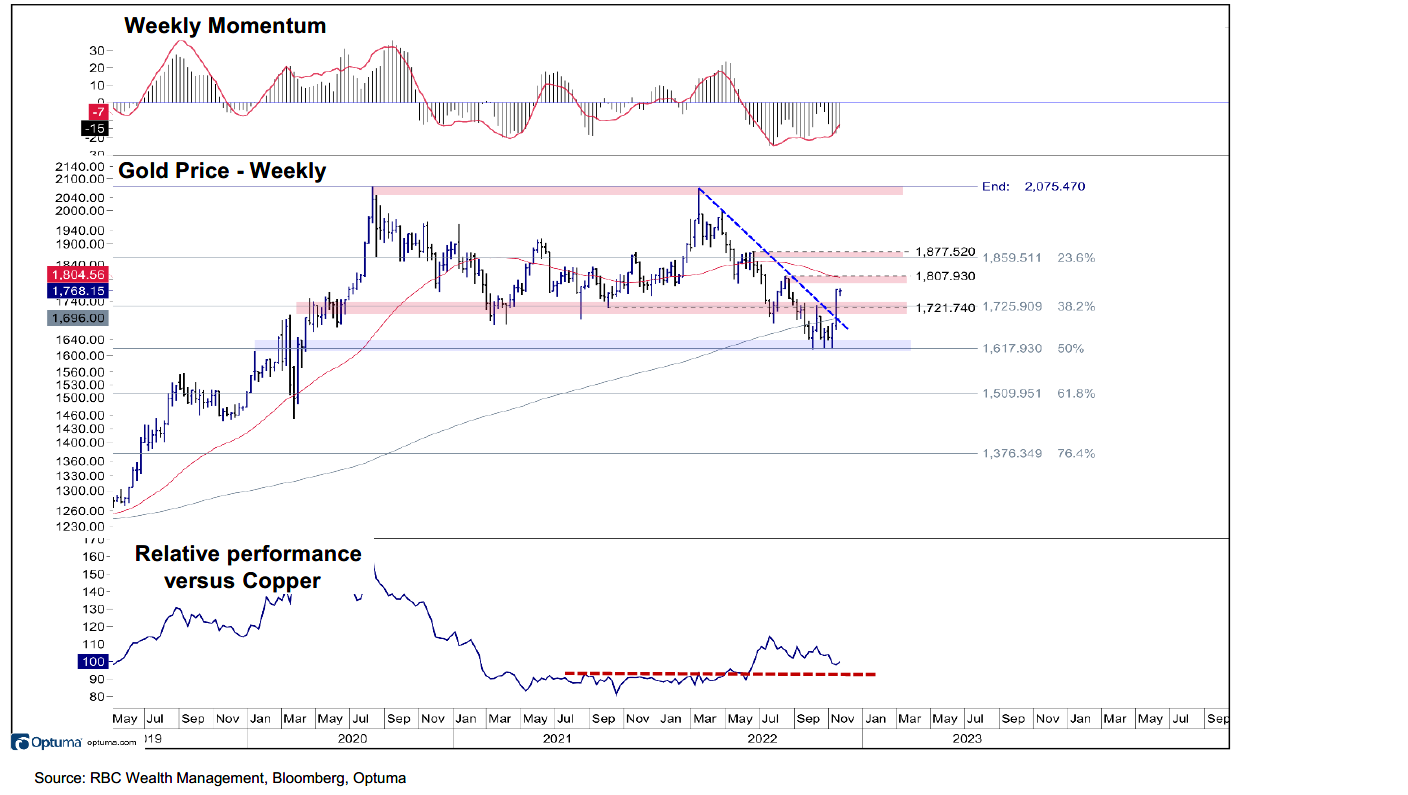This screenshot has height=795, width=1408.
Task: Click the red -7 momentum value tag
Action: [x=98, y=111]
